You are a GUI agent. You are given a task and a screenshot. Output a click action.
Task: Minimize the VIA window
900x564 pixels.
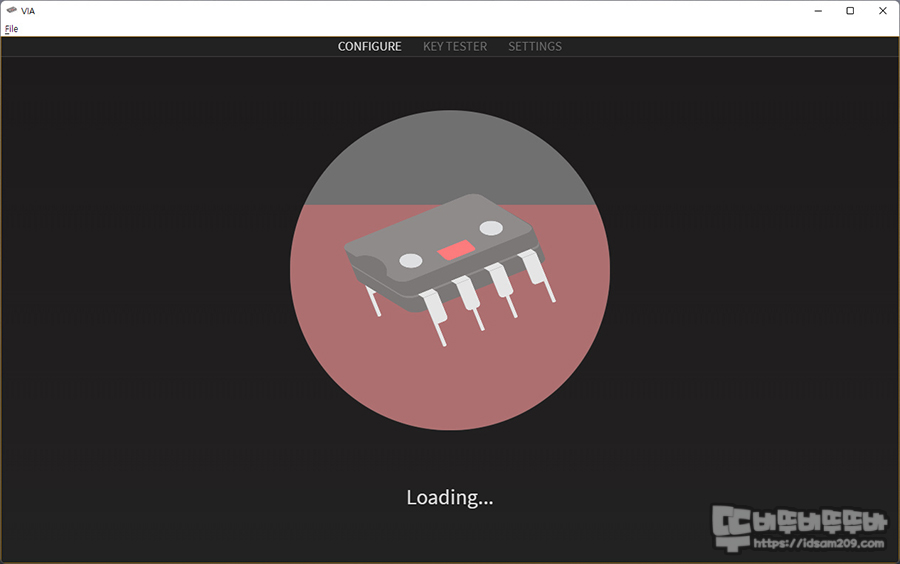pos(818,11)
